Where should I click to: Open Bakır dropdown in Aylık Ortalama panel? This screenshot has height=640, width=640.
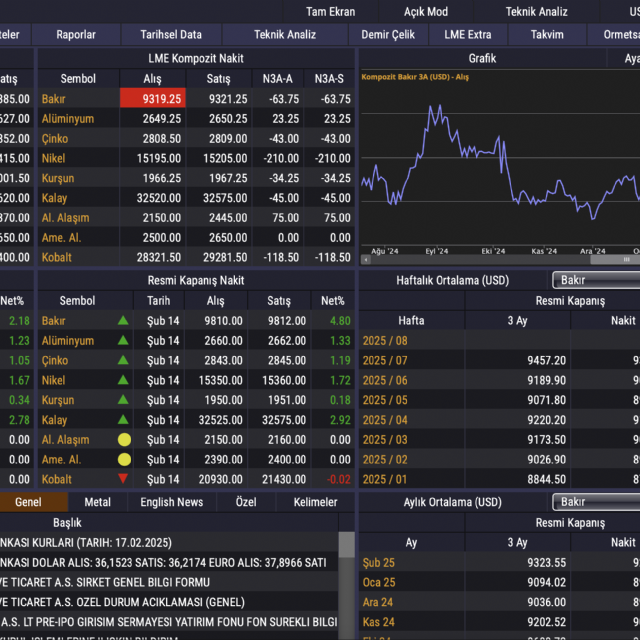click(x=596, y=502)
